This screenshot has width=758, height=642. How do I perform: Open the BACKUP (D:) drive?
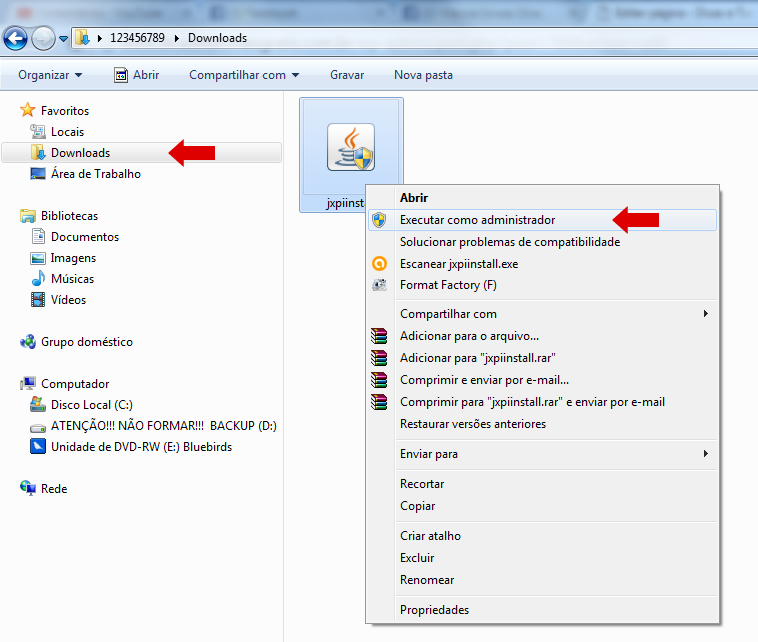[164, 426]
